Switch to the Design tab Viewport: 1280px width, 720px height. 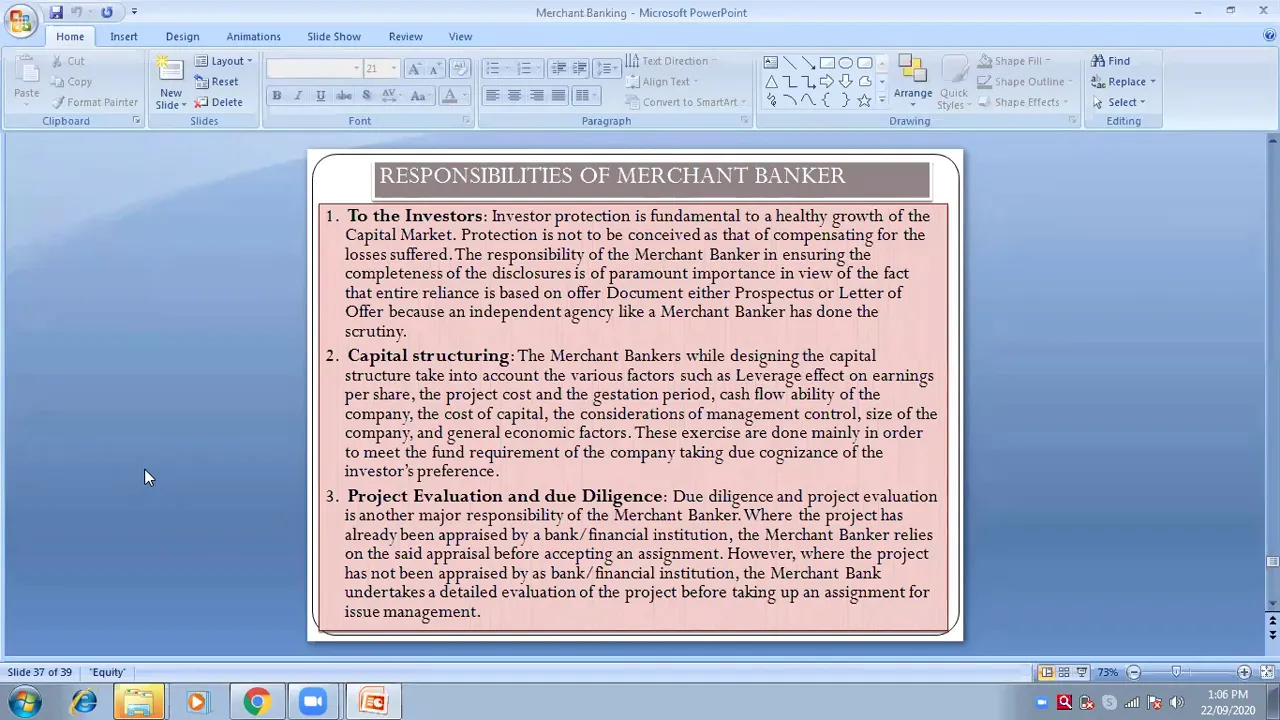pyautogui.click(x=182, y=36)
